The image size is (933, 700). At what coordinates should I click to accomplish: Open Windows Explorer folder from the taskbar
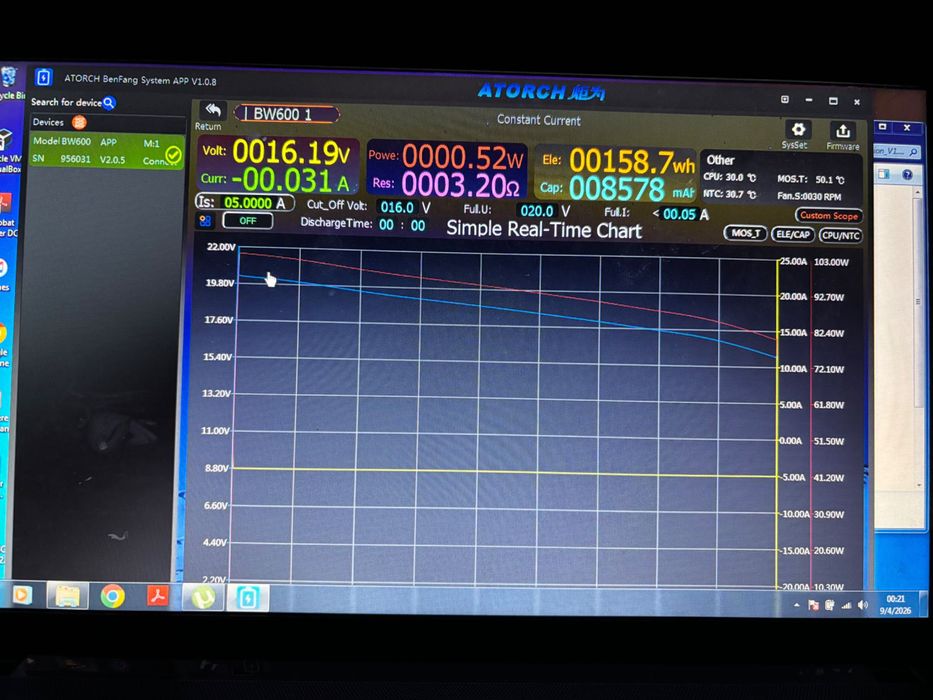coord(67,596)
